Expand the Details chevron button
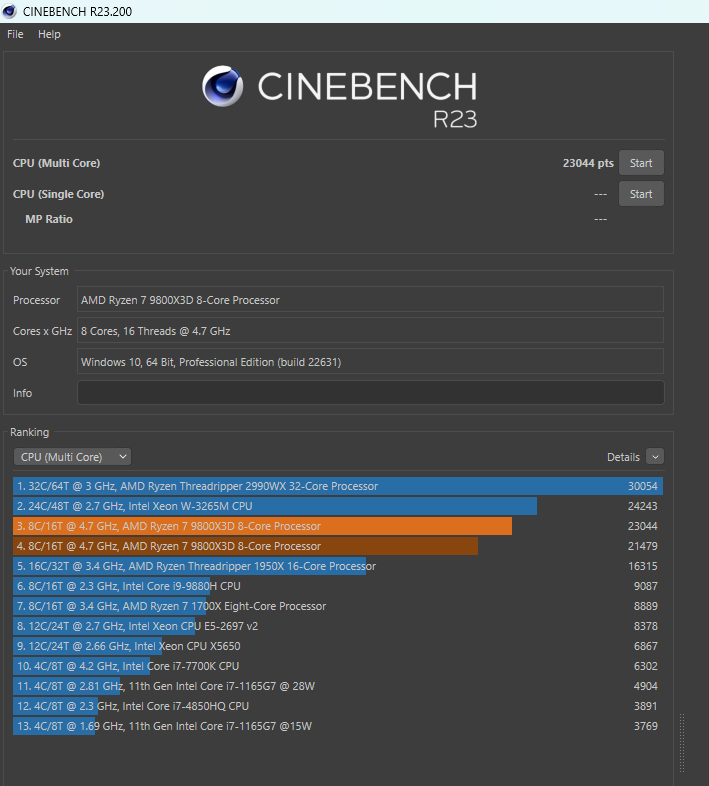The width and height of the screenshot is (709, 786). coord(655,457)
